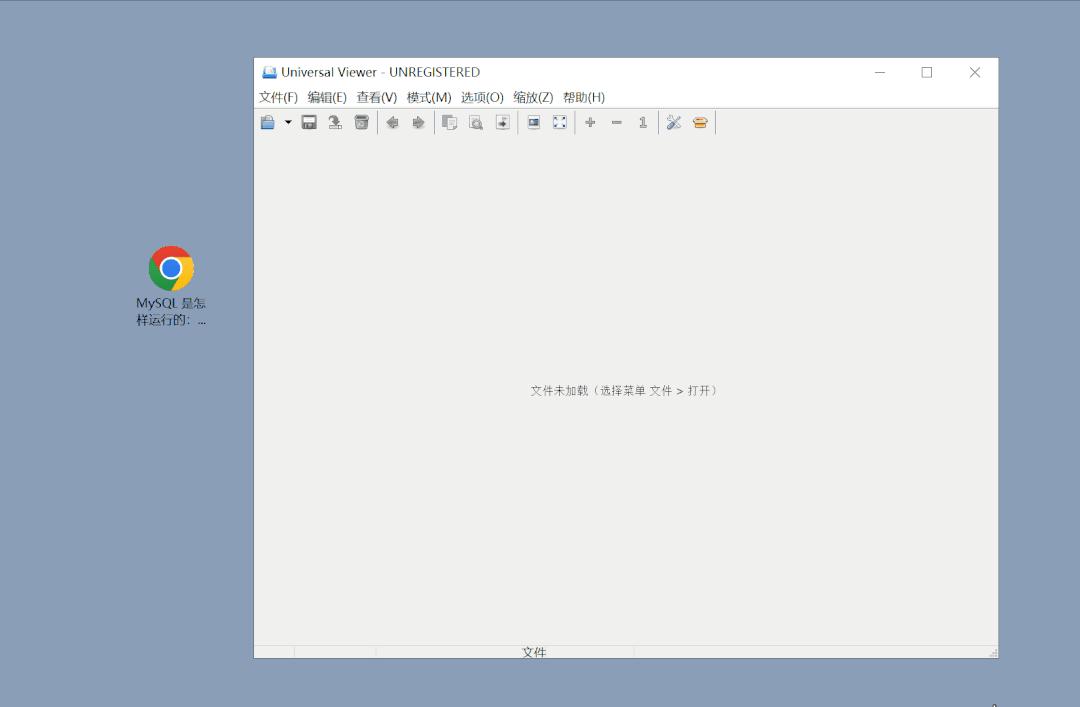This screenshot has height=707, width=1080.
Task: Toggle fullscreen mode icon
Action: [x=560, y=122]
